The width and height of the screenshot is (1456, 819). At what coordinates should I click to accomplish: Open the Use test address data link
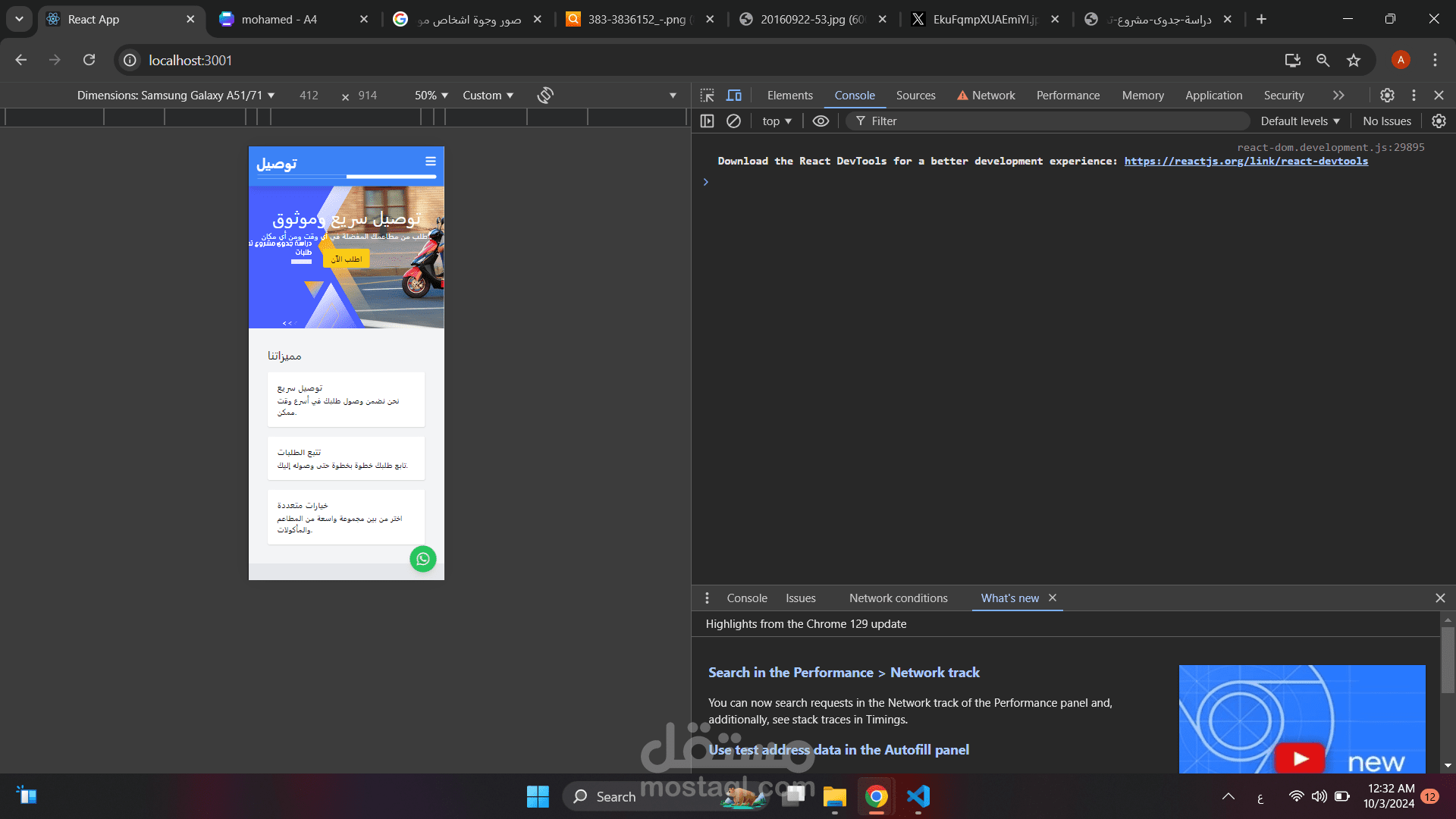click(x=839, y=750)
